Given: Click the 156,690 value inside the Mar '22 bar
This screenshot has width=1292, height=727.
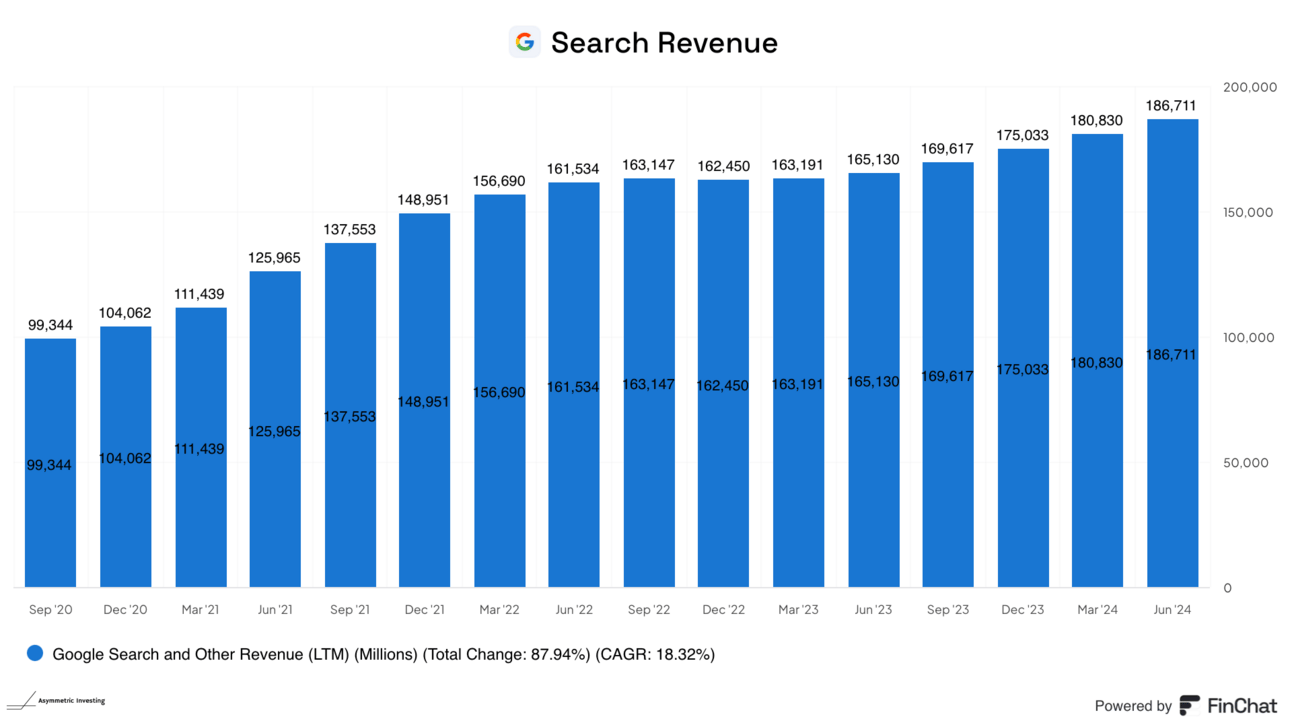Looking at the screenshot, I should point(499,392).
